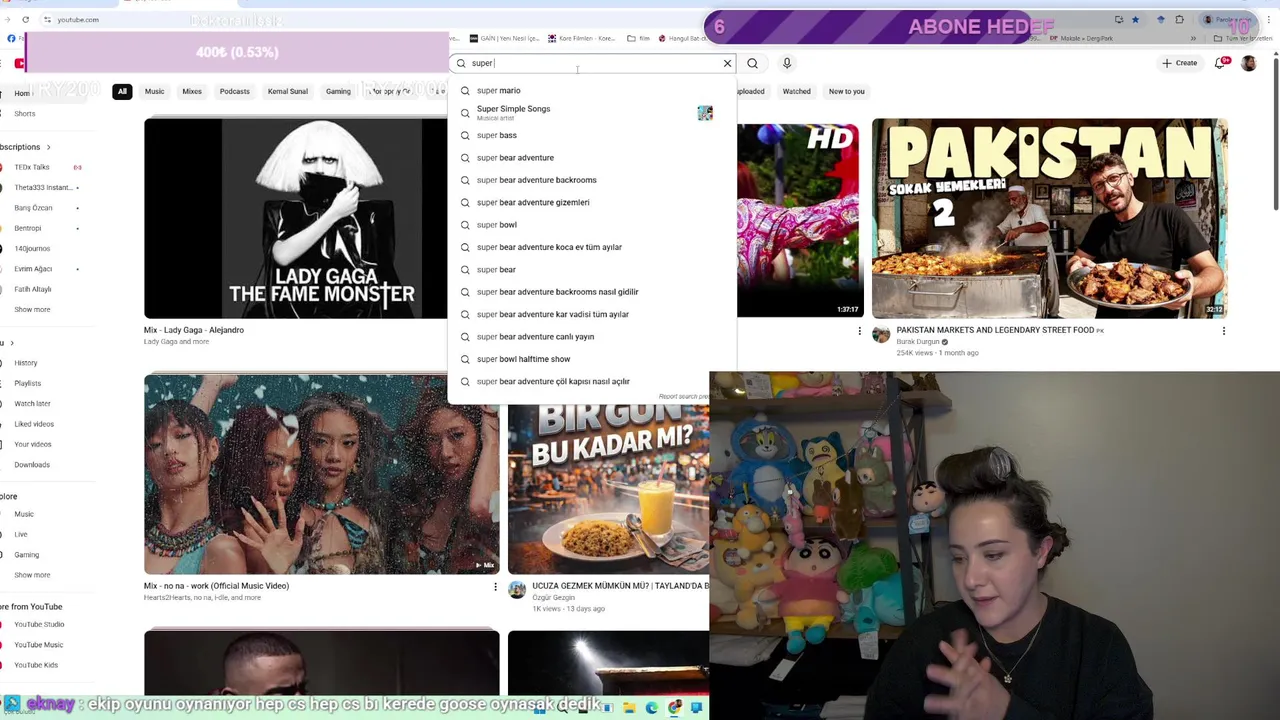Open Downloads in the sidebar
Image resolution: width=1280 pixels, height=720 pixels.
click(32, 464)
